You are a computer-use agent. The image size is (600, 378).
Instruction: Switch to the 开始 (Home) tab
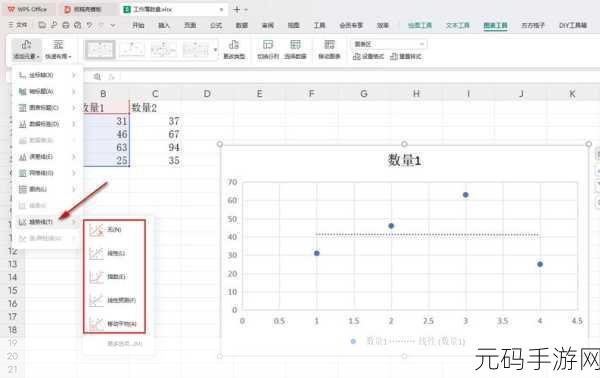tap(138, 25)
